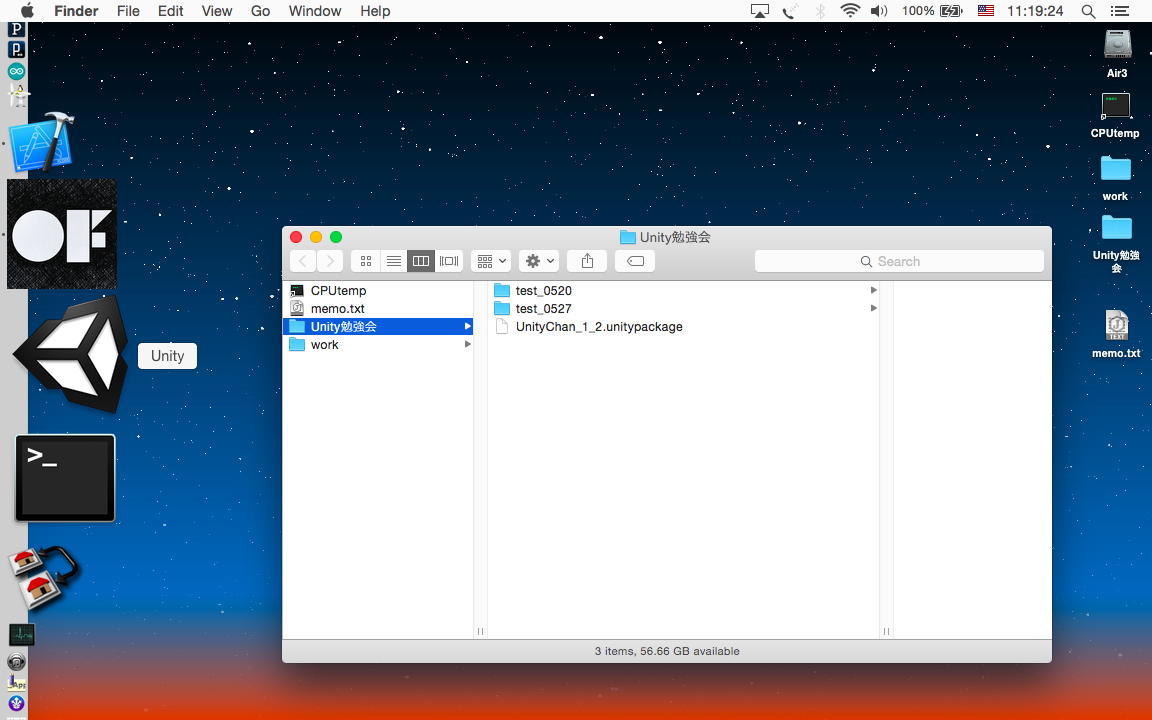Viewport: 1152px width, 720px height.
Task: Select UnityChan_1_2.unitypackage file
Action: pyautogui.click(x=598, y=327)
